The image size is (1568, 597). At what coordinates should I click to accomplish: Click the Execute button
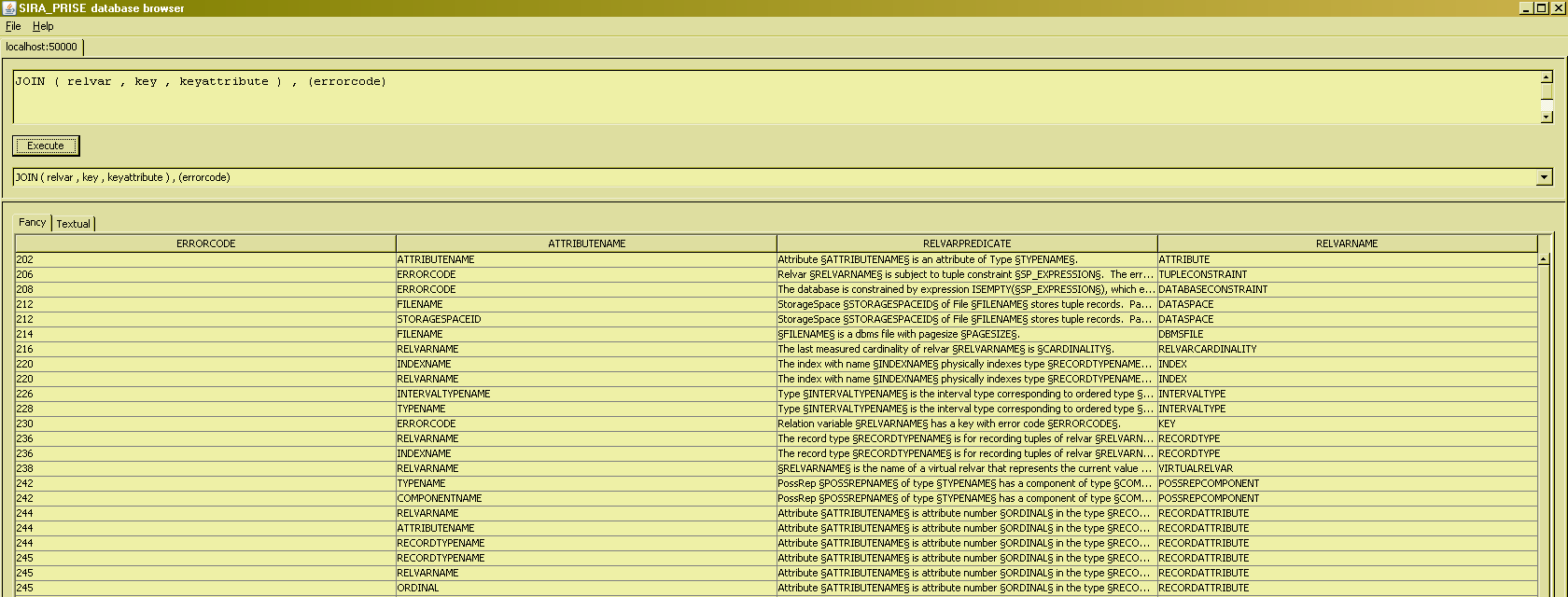coord(46,146)
